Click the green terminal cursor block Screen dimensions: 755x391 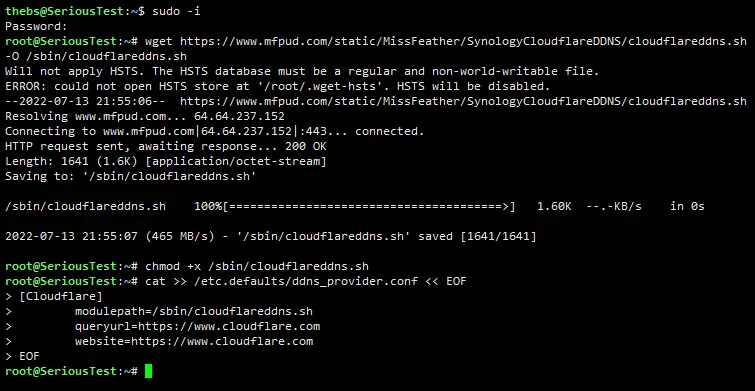[x=148, y=371]
